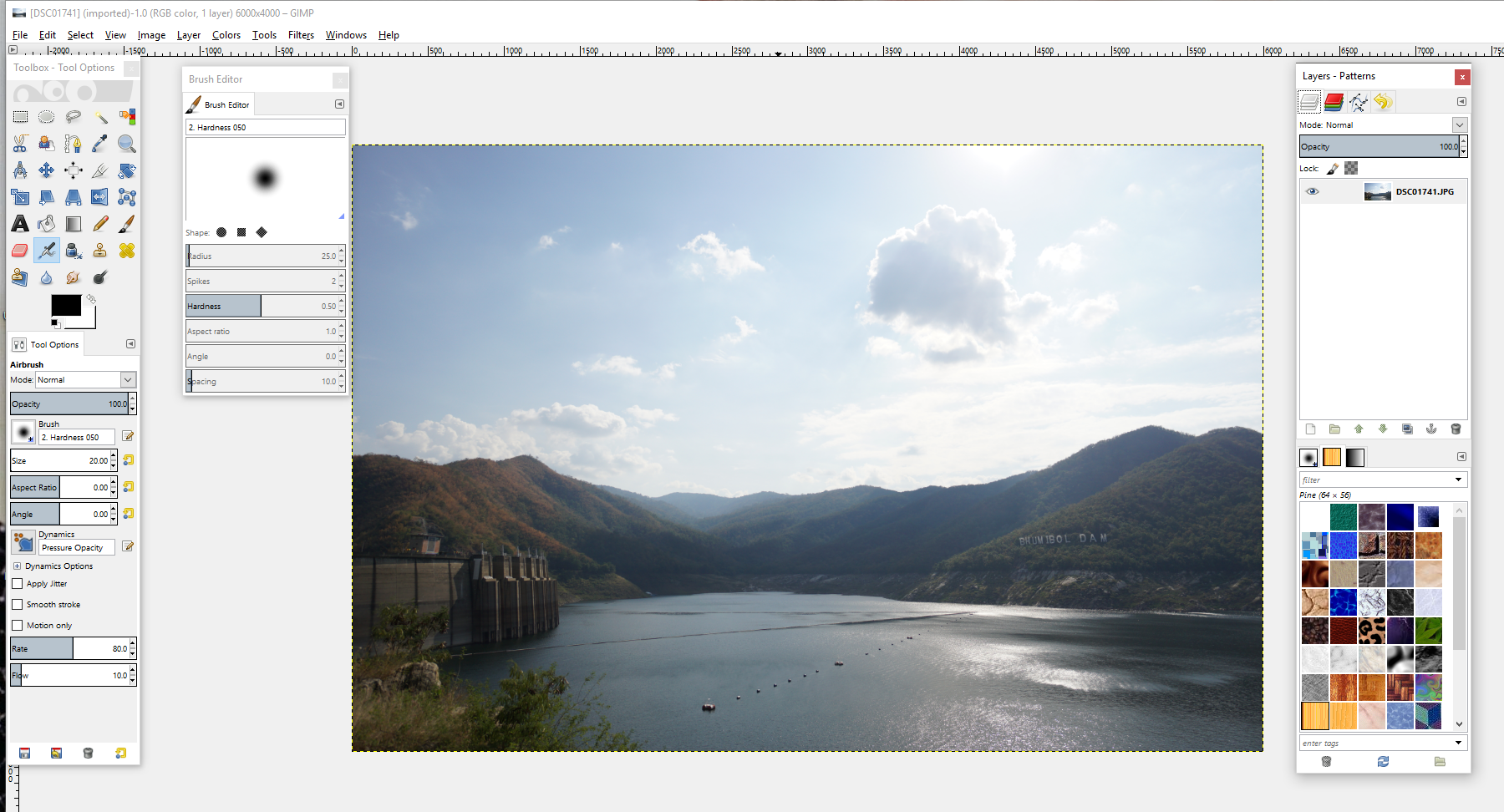Expand Dynamics Options section
This screenshot has height=812, width=1504.
tap(17, 566)
